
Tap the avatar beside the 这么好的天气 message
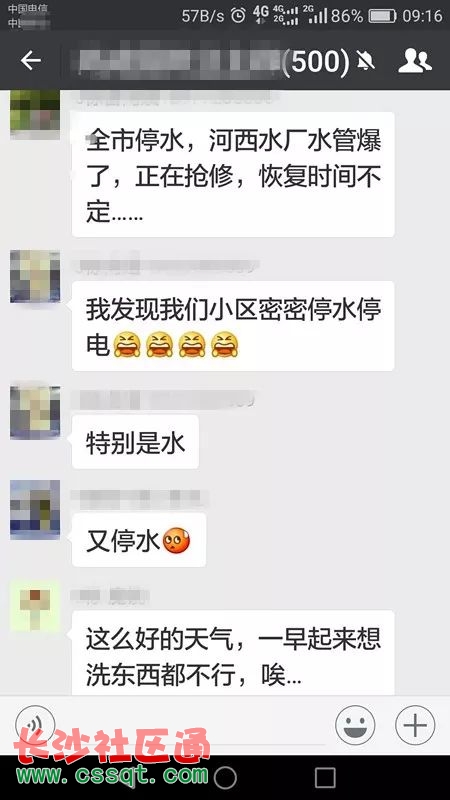35,608
